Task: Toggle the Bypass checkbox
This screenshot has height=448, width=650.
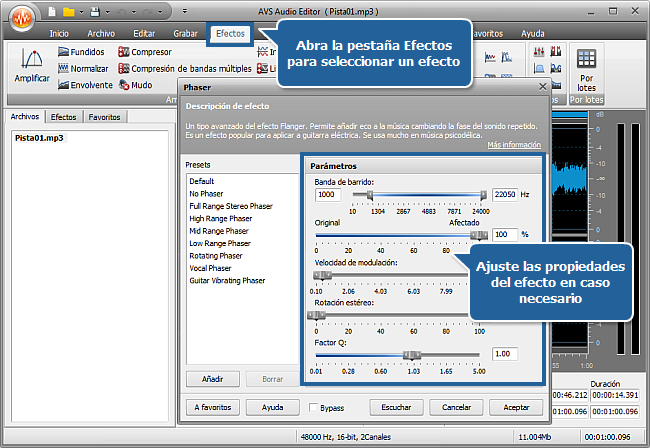Action: [x=313, y=407]
